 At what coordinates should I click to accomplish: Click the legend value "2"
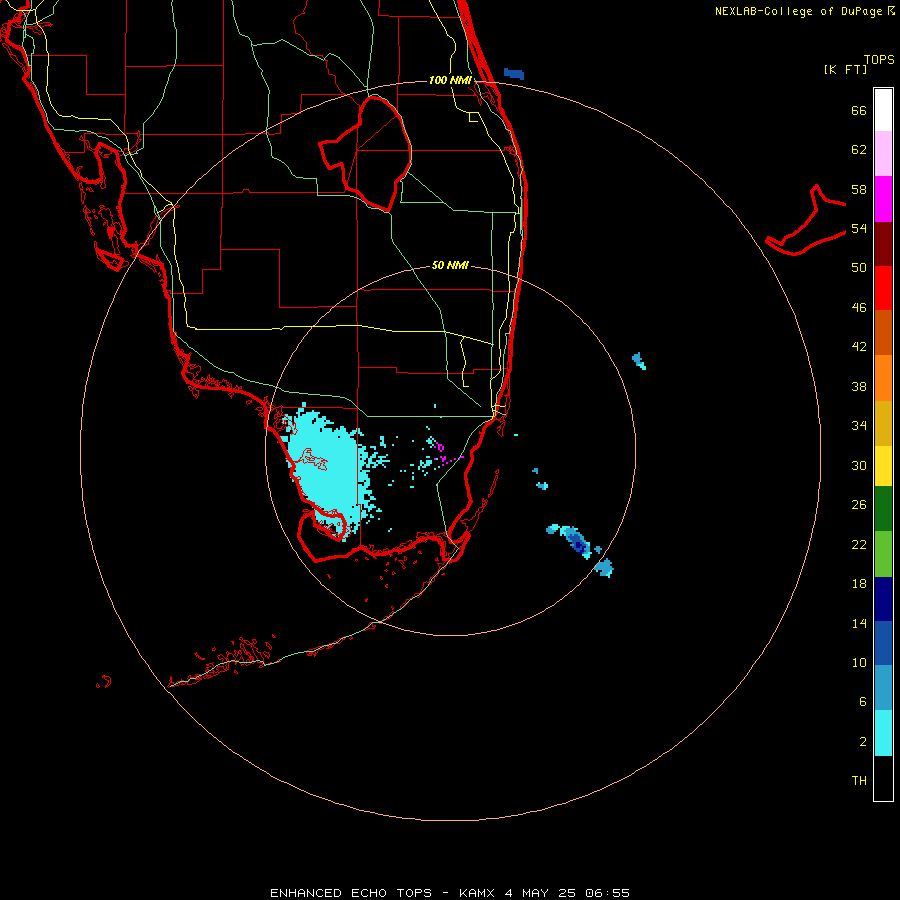coord(863,742)
